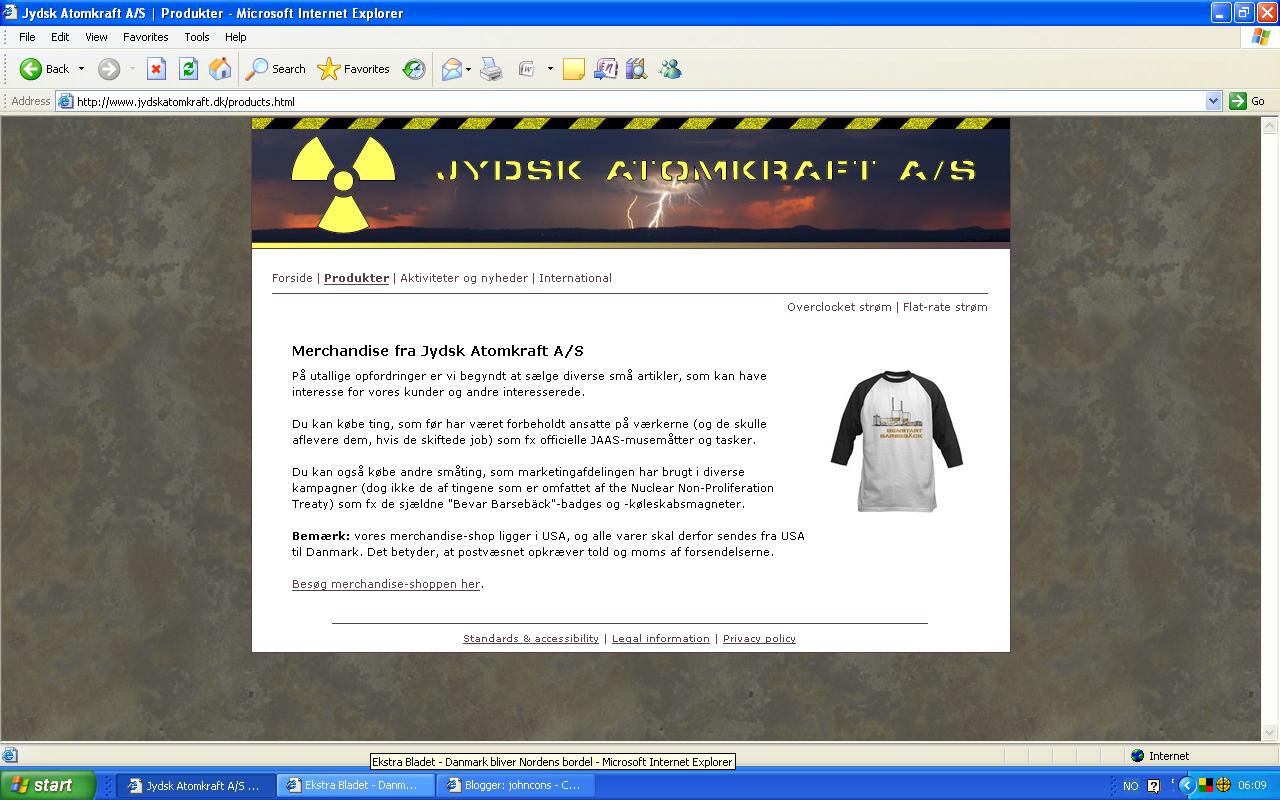Open the Privacy policy footer link
The width and height of the screenshot is (1280, 800).
click(x=759, y=638)
